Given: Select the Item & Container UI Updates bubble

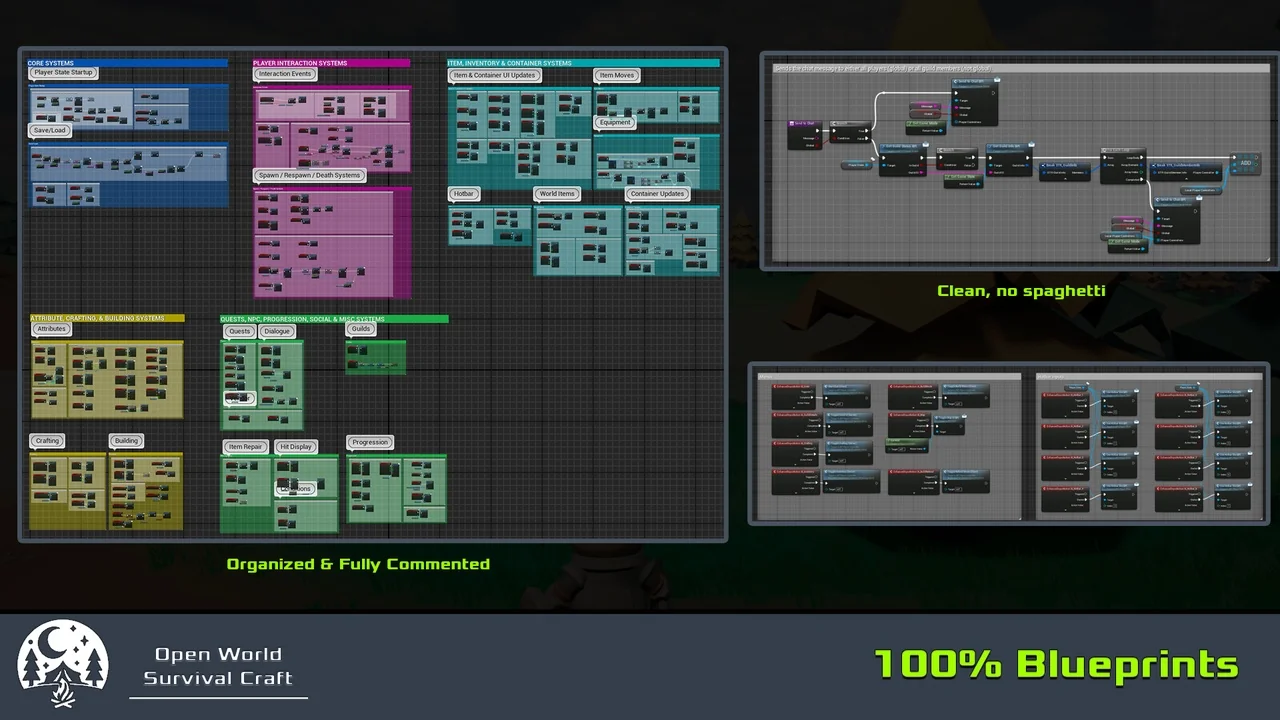Looking at the screenshot, I should 495,75.
